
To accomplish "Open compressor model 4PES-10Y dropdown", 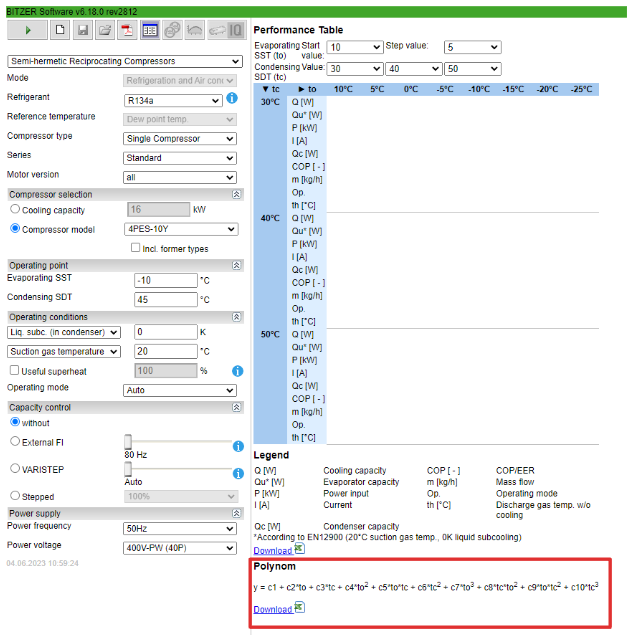I will (181, 229).
